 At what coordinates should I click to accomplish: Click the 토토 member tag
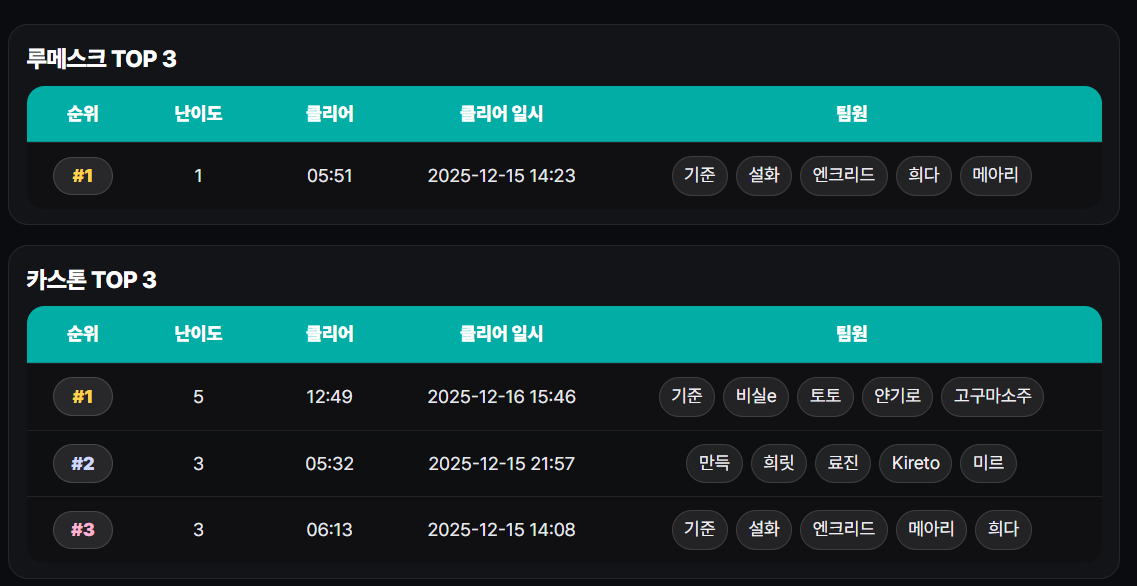coord(825,397)
